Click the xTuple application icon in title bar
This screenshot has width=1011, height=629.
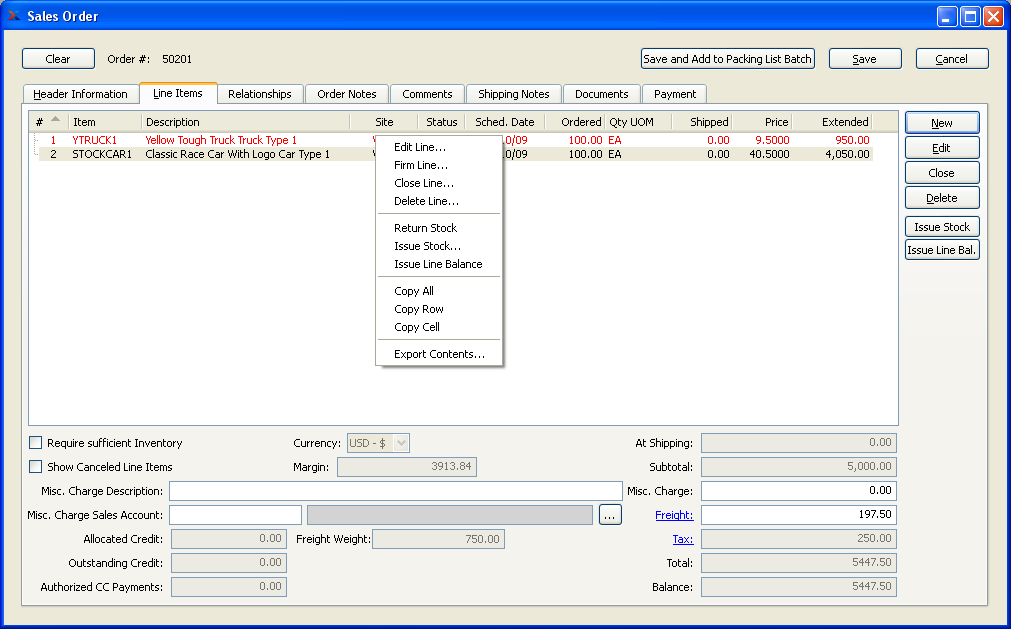(x=14, y=16)
